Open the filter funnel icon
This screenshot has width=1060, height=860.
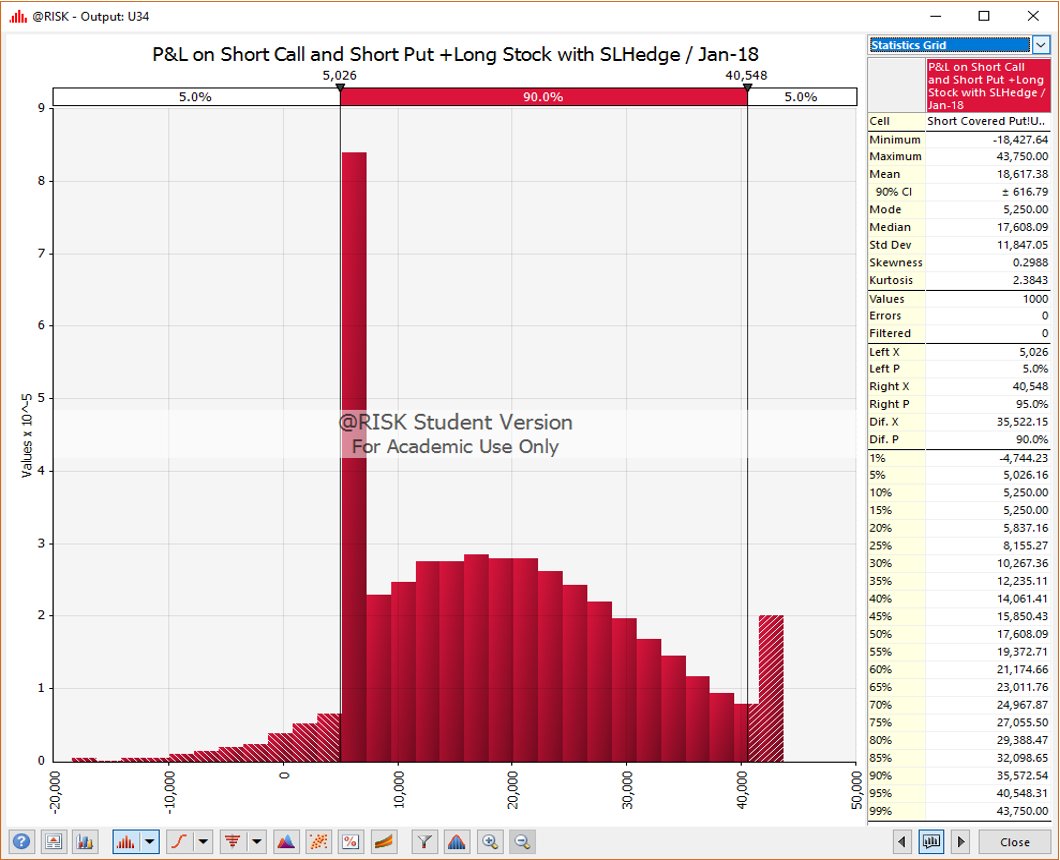click(425, 842)
